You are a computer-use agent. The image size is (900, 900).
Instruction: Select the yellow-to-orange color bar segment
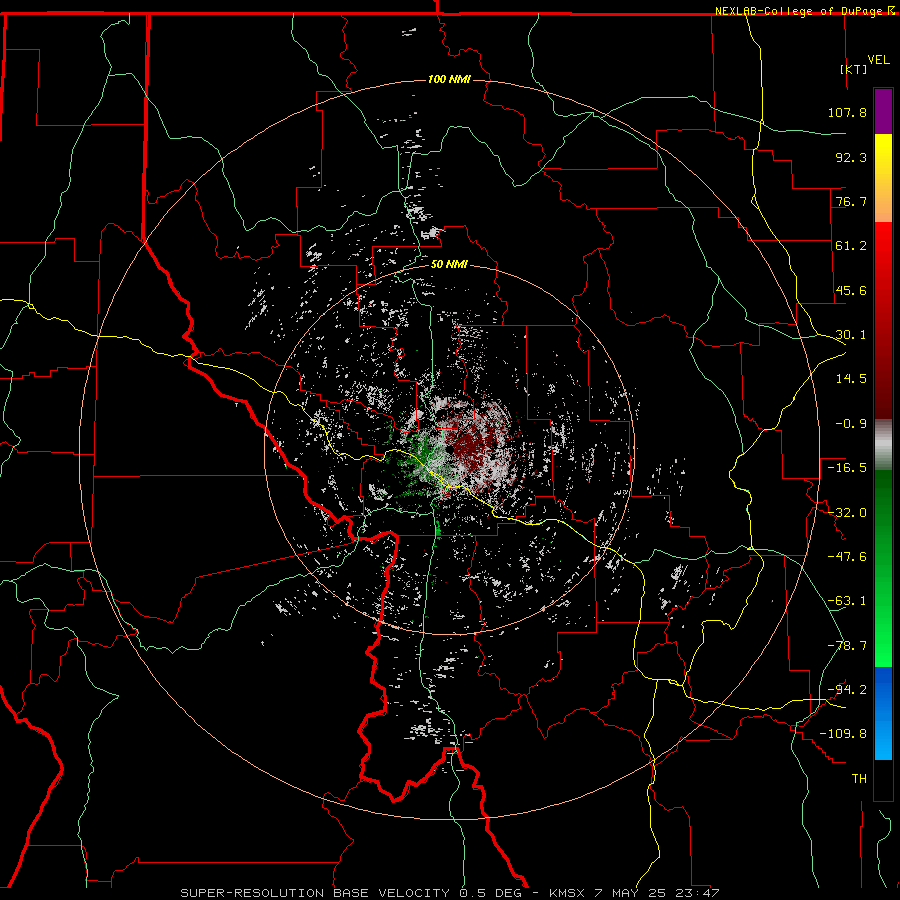pyautogui.click(x=883, y=178)
